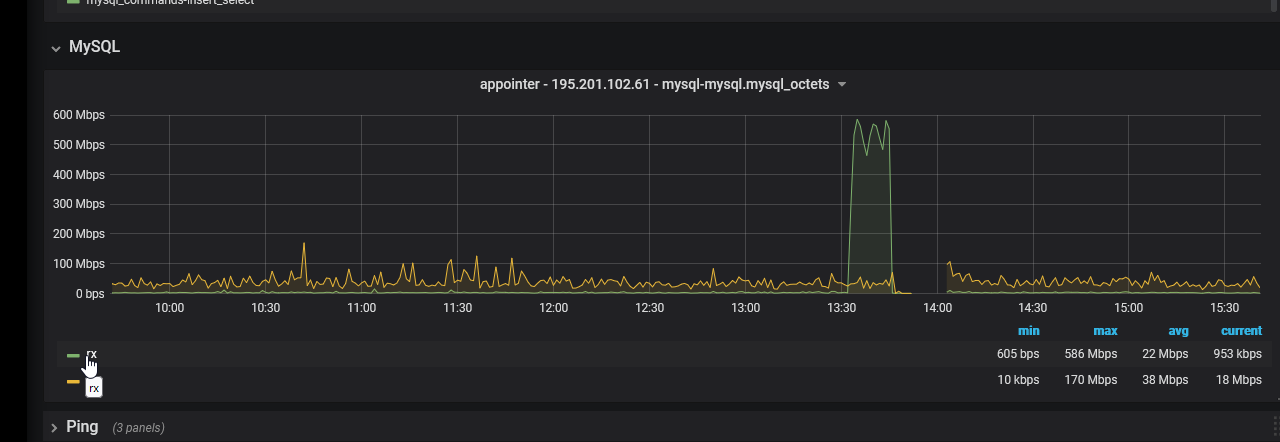1280x442 pixels.
Task: Click the 12:00 time axis label
Action: (553, 308)
